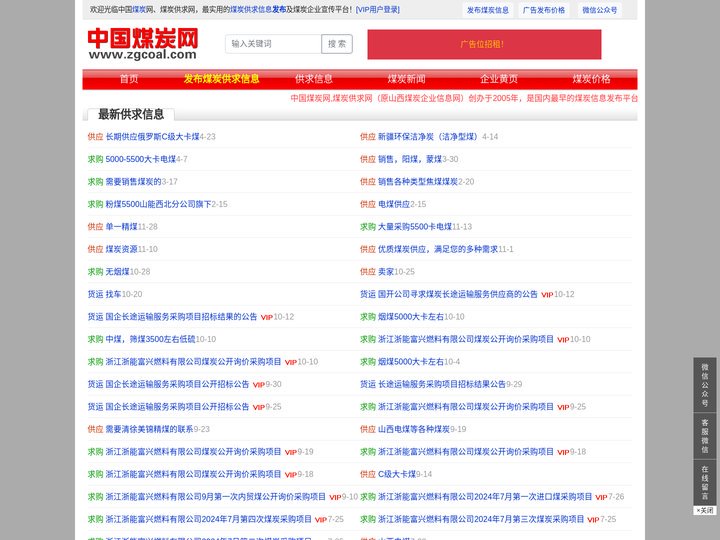Click 客服微信 on the floating sidebar
The height and width of the screenshot is (540, 720).
coord(704,435)
